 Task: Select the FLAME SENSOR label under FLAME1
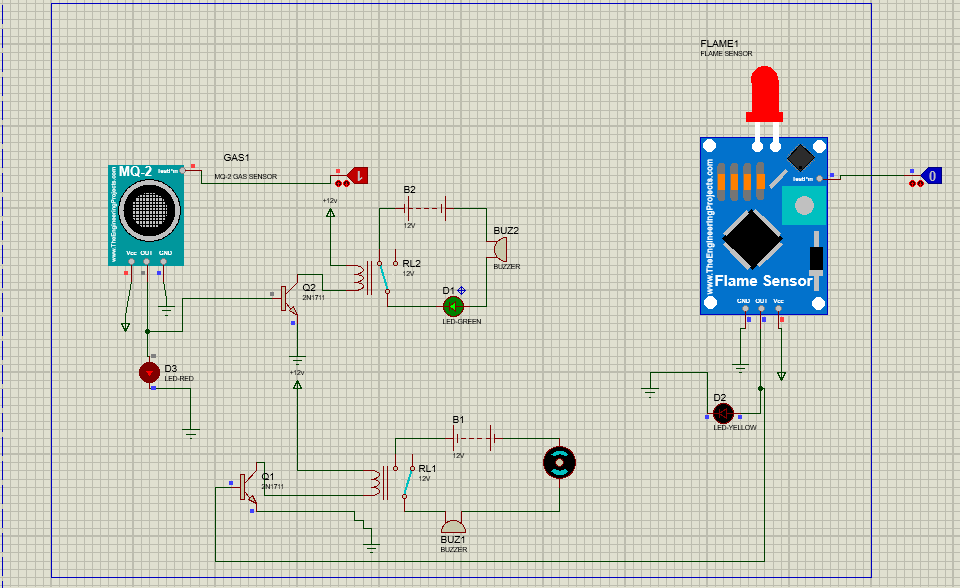tap(726, 54)
